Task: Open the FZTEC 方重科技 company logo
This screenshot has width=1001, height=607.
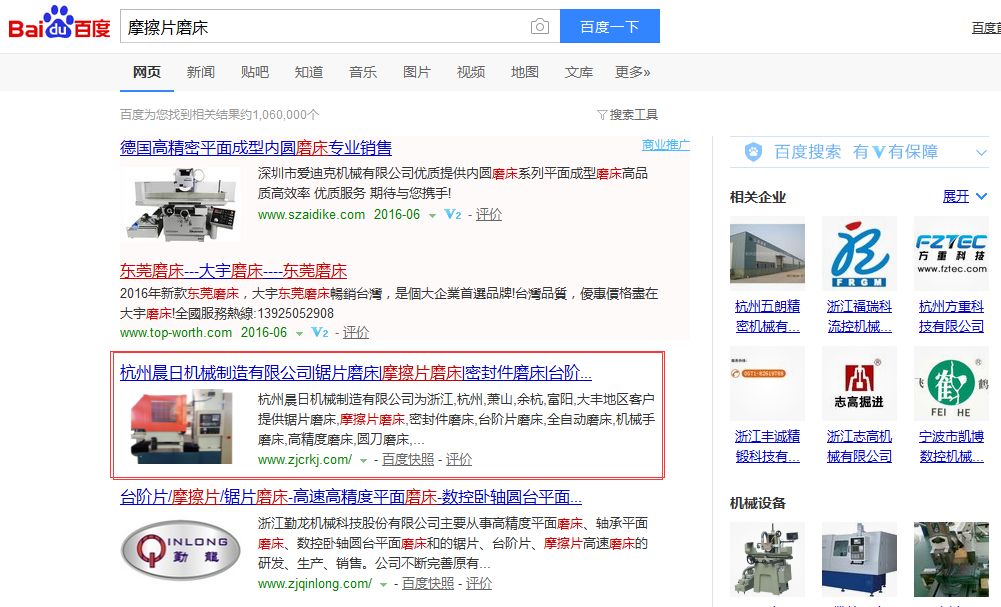Action: coord(950,254)
